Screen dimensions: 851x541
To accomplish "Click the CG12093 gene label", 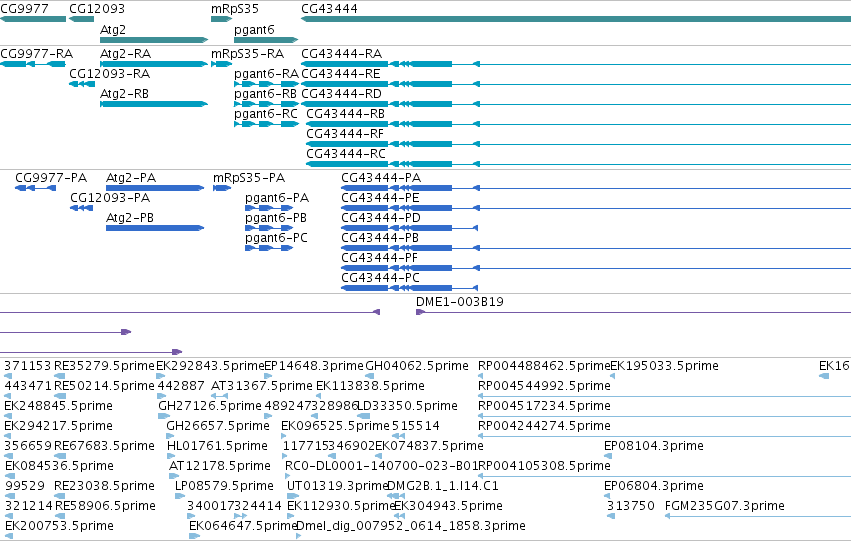I will pos(97,9).
